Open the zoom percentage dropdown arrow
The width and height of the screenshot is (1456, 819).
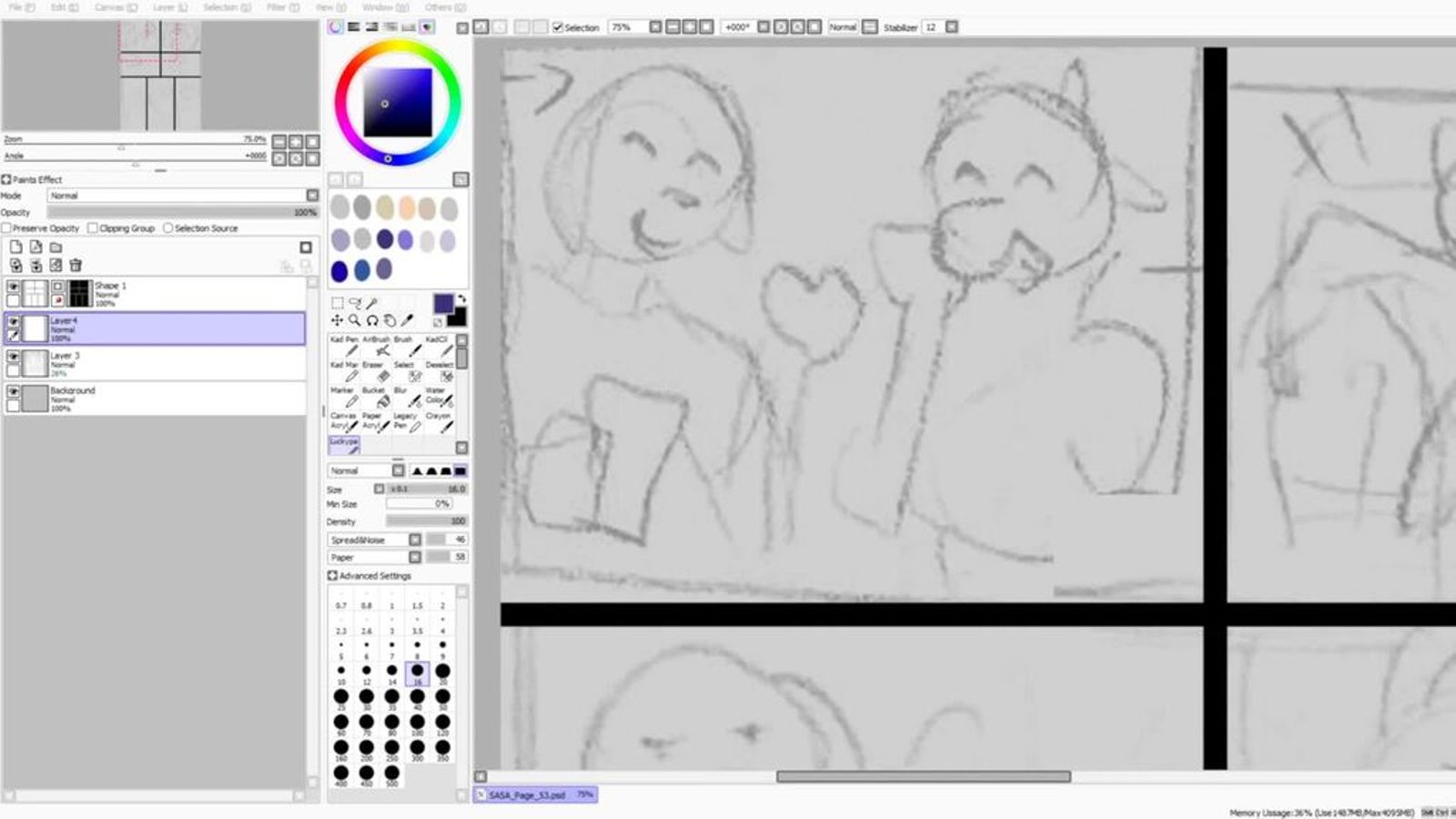pyautogui.click(x=655, y=27)
